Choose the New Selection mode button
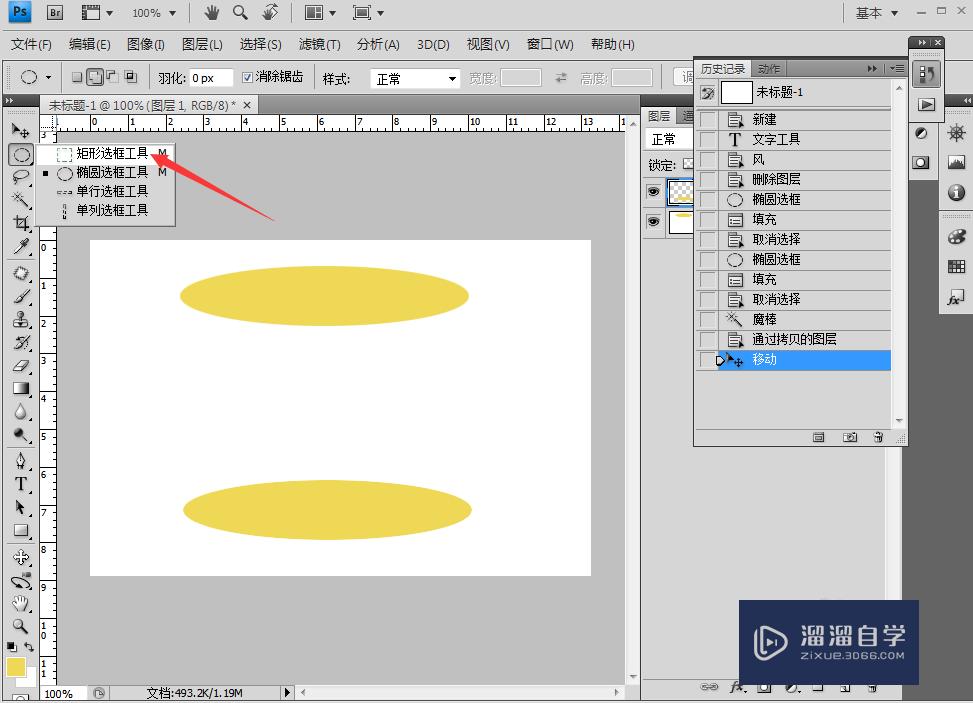973x703 pixels. 77,77
